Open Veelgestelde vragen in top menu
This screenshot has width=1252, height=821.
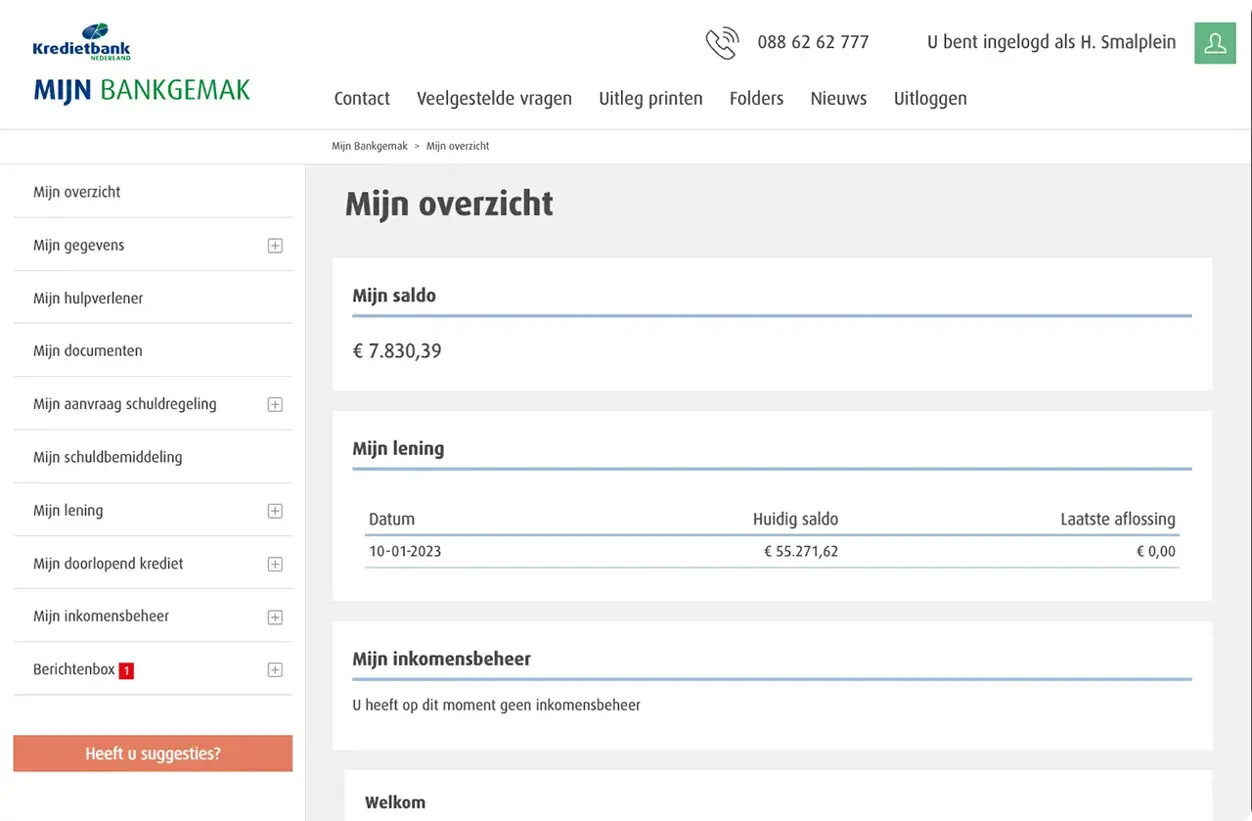[x=494, y=98]
